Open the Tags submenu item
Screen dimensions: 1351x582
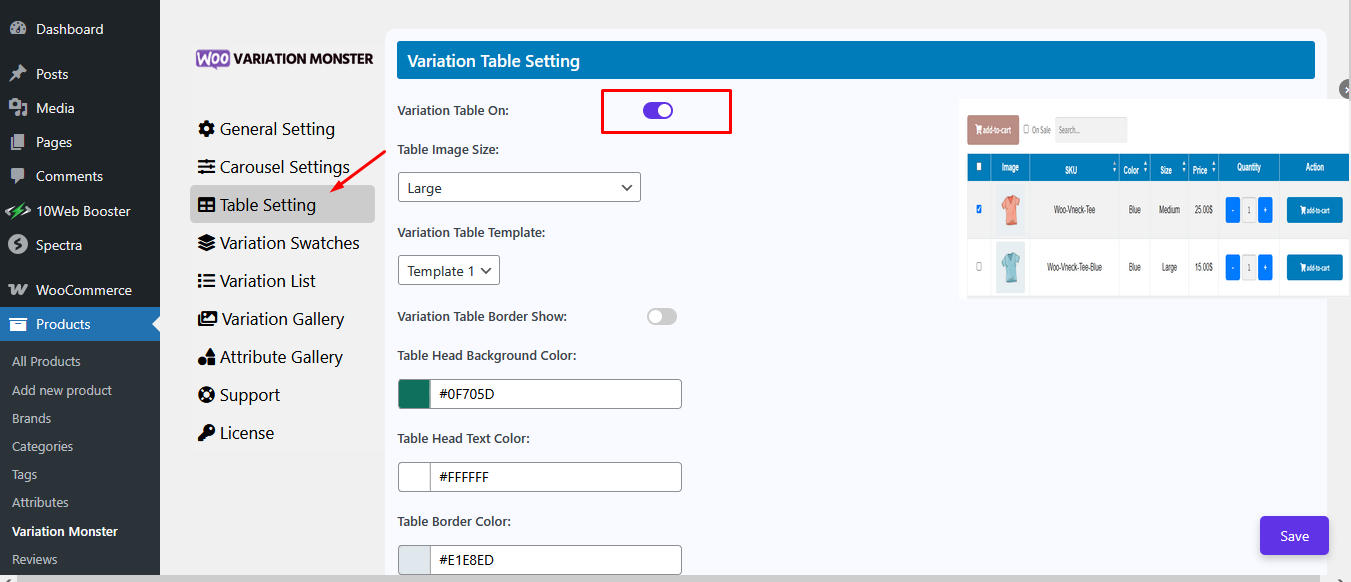[24, 474]
